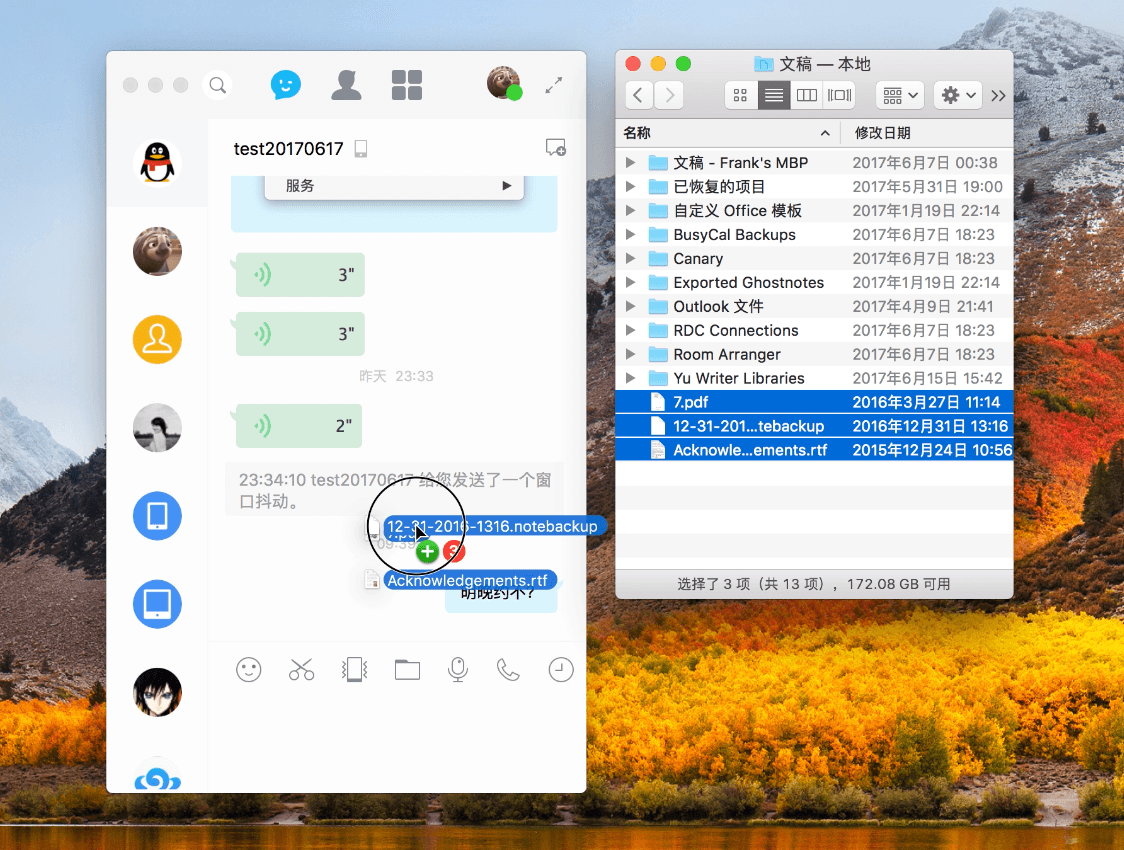Viewport: 1124px width, 850px height.
Task: Switch to the chat messages tab
Action: [x=285, y=85]
